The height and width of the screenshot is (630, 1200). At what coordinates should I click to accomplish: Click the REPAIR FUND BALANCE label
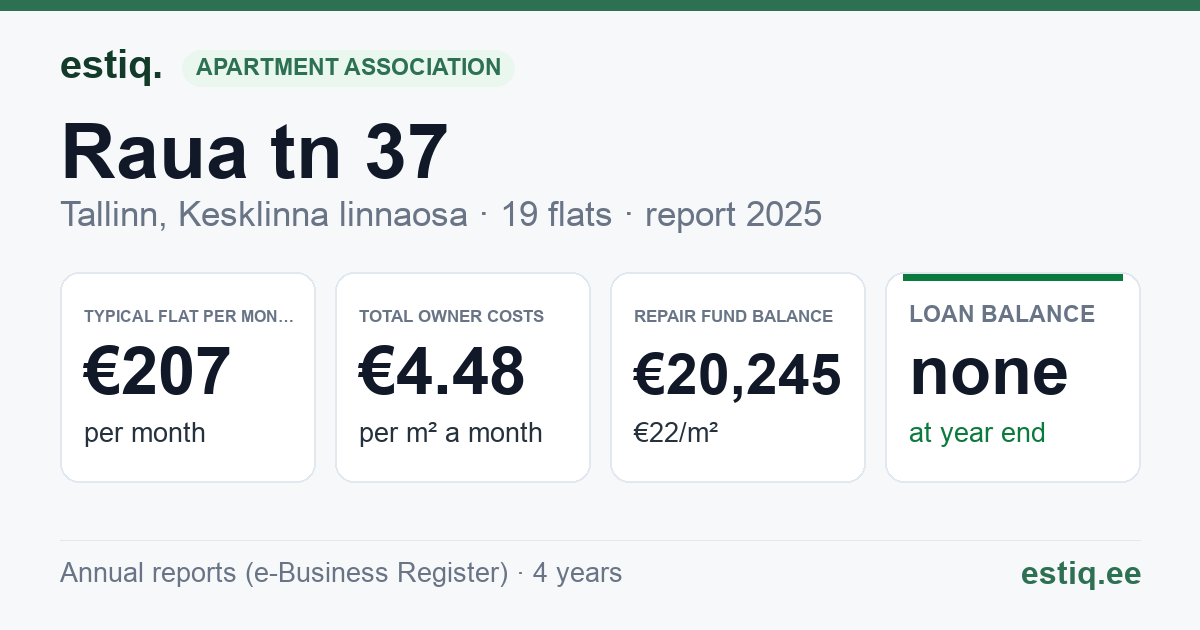click(x=734, y=316)
